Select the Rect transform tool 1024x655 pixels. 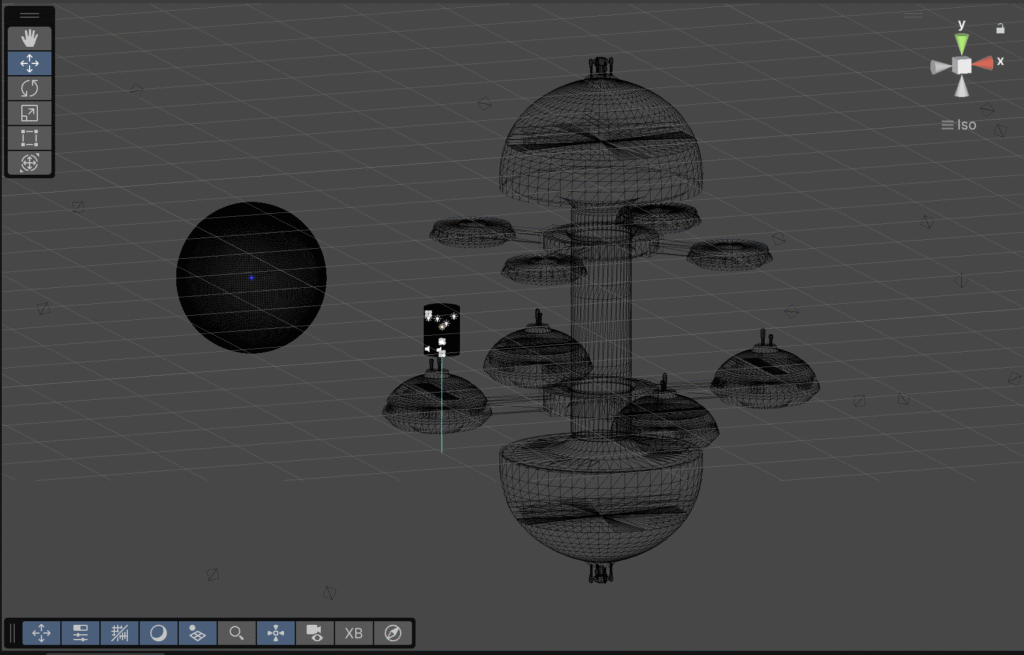[x=29, y=138]
